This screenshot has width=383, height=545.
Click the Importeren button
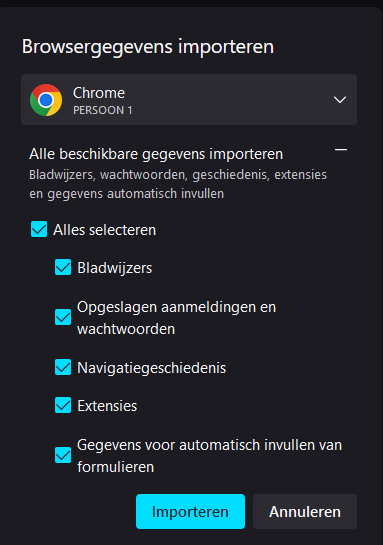pos(190,512)
